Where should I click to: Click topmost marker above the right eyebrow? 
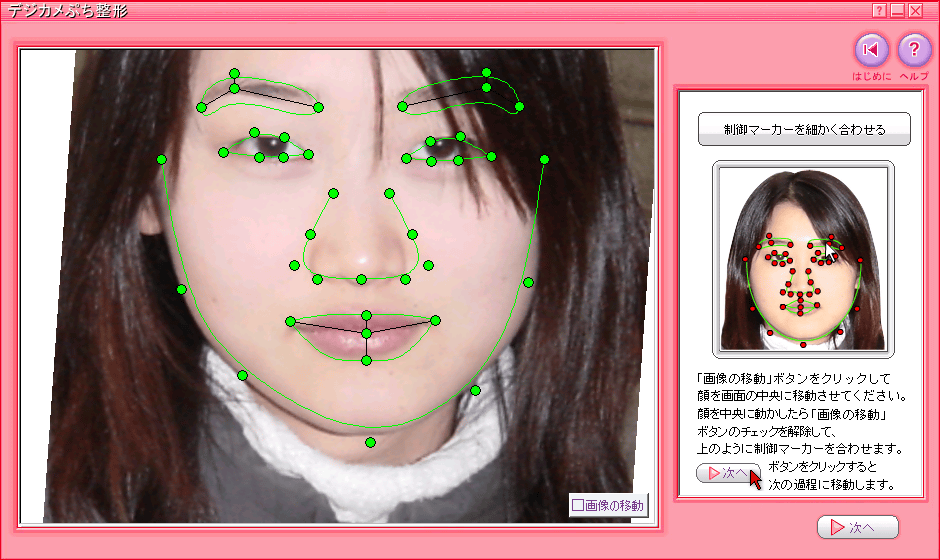[486, 72]
